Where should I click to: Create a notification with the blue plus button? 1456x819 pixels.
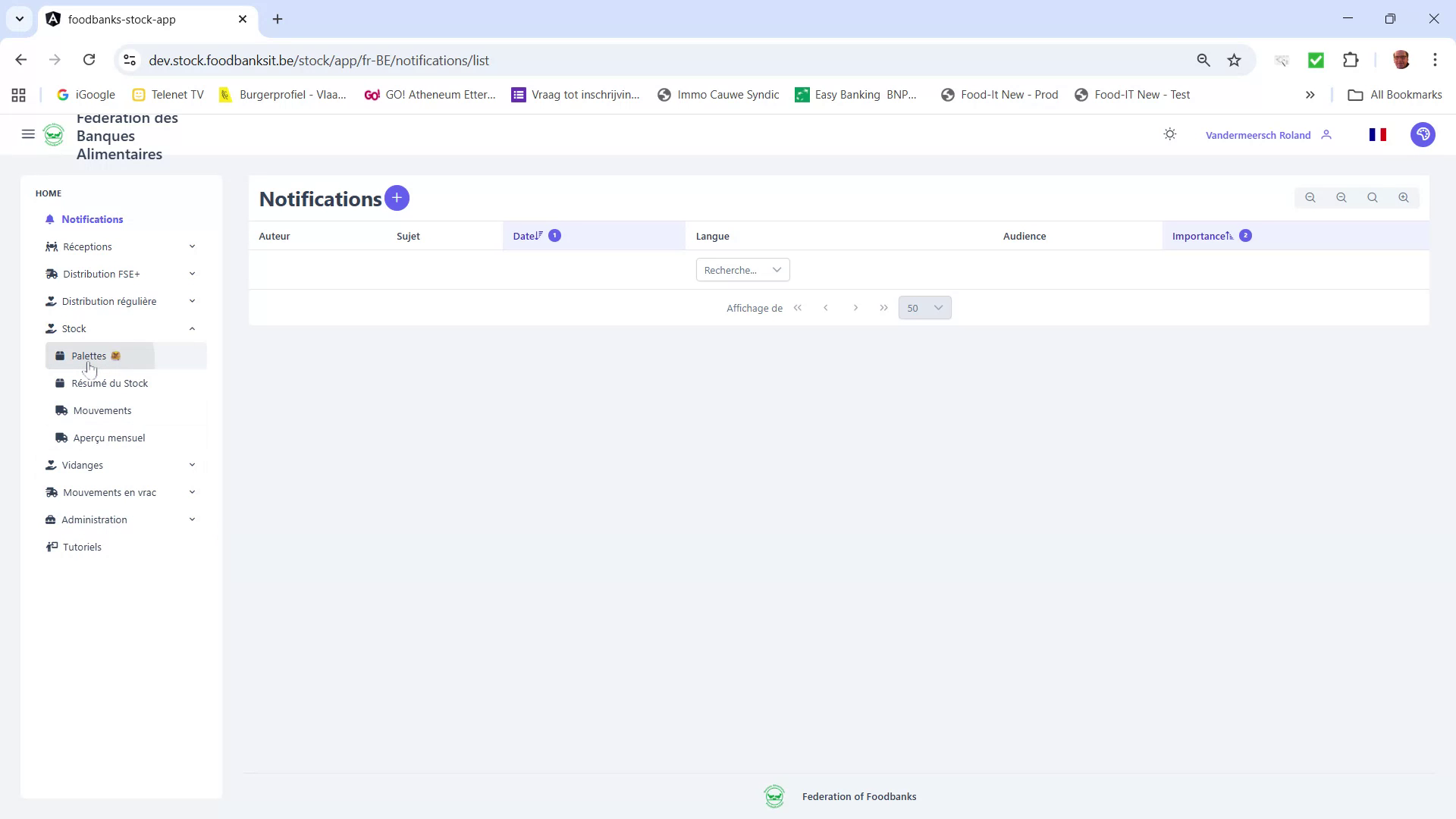397,198
